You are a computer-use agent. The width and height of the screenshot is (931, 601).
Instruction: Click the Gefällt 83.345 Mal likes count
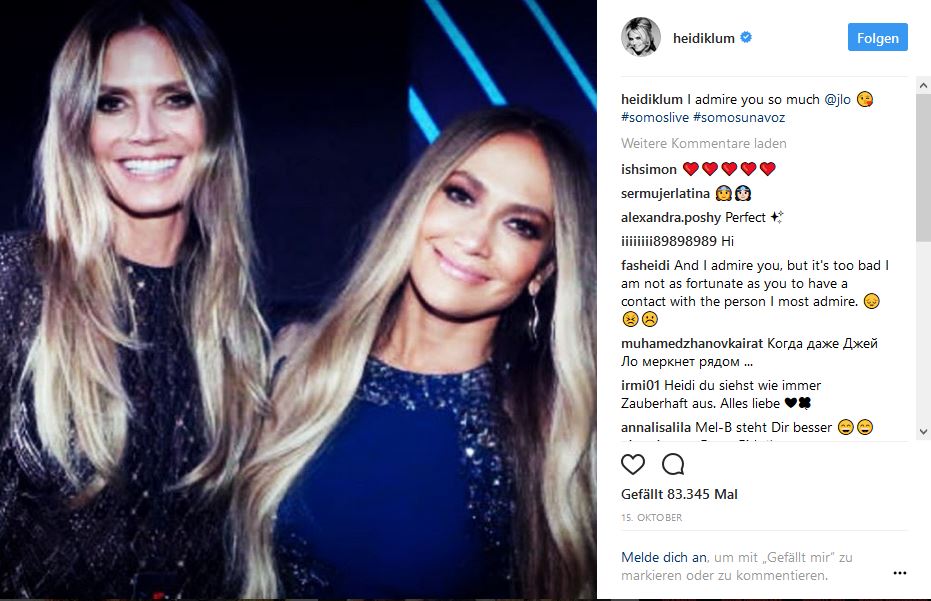click(679, 494)
